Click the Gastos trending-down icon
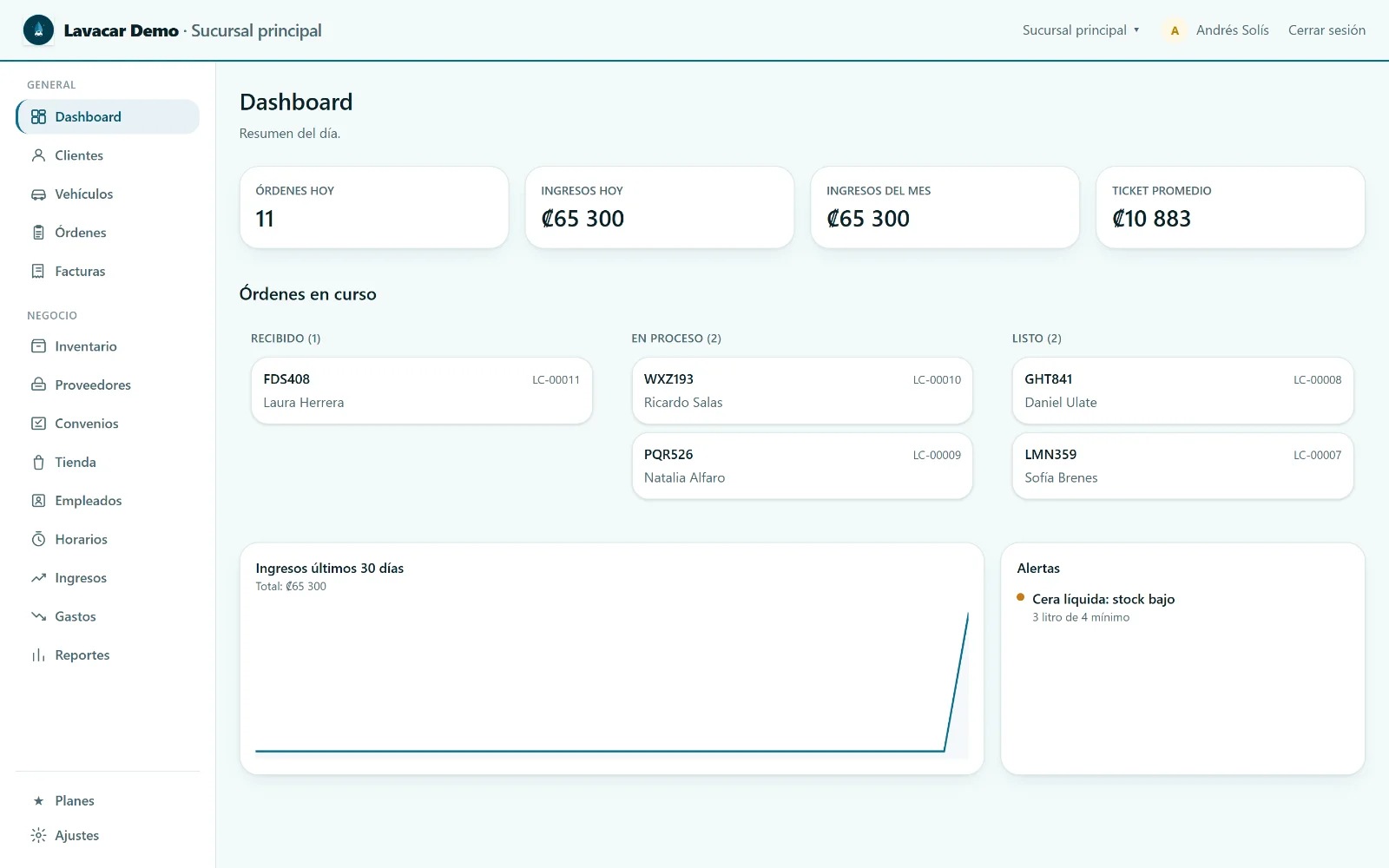 (x=38, y=617)
